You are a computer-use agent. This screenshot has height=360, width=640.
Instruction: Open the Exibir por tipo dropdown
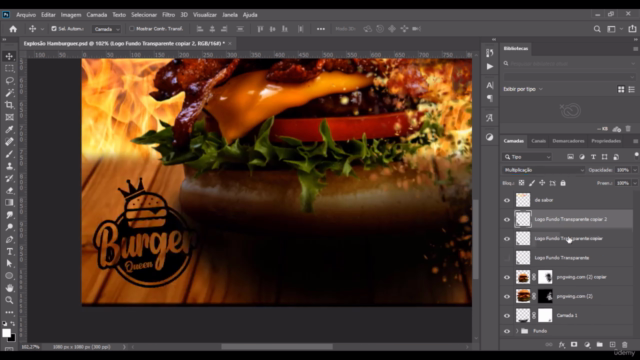click(x=523, y=89)
